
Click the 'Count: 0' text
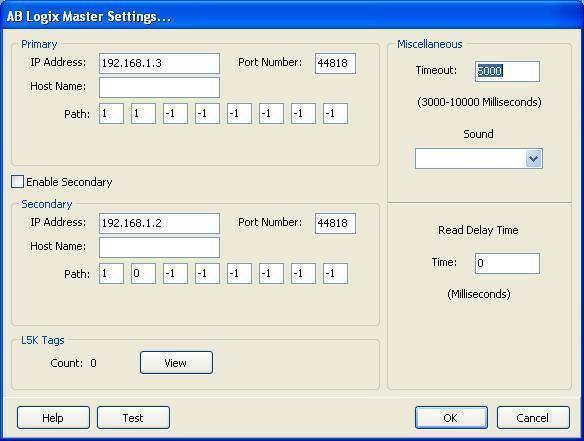click(x=73, y=363)
